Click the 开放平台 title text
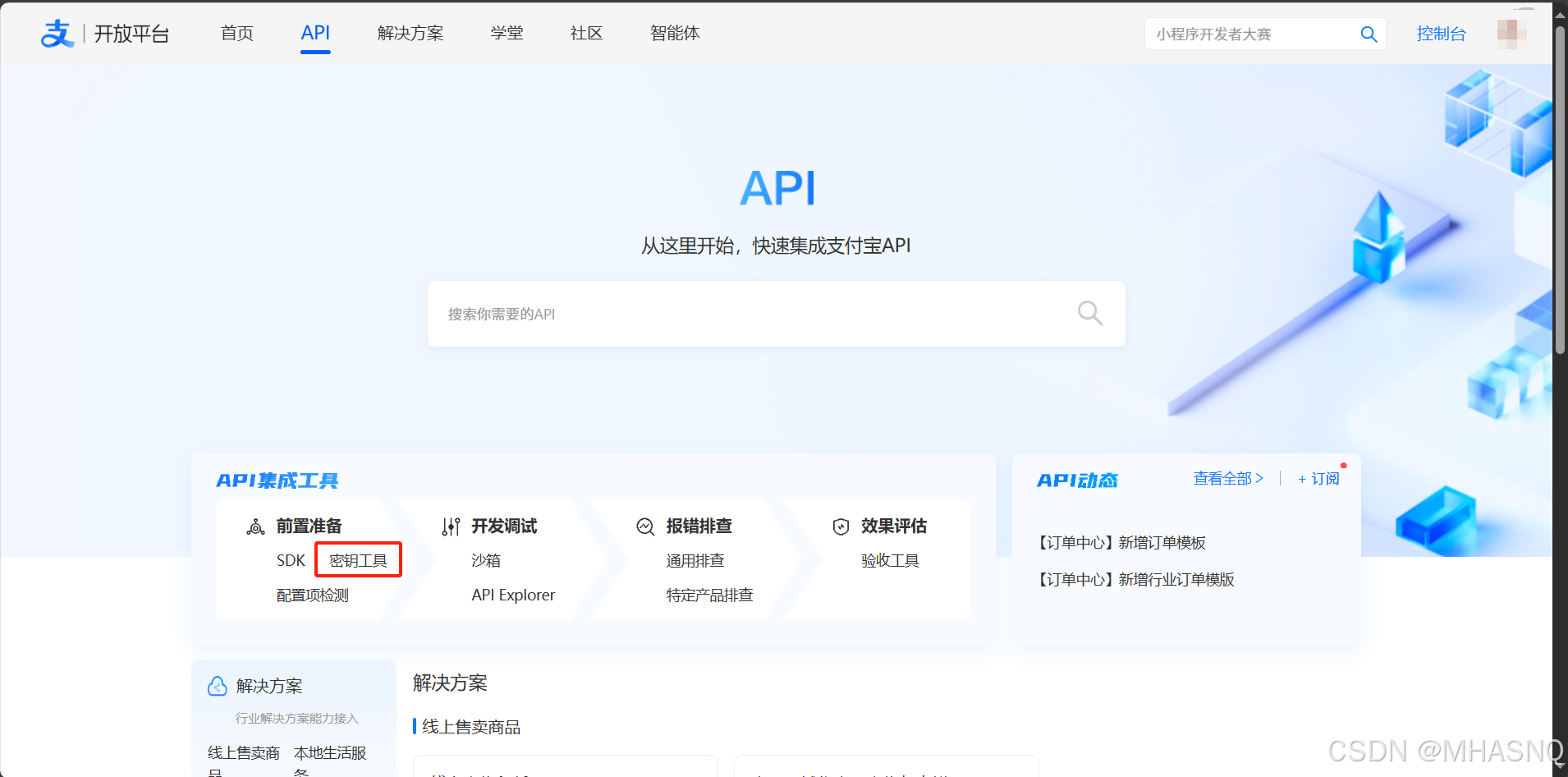The image size is (1568, 777). [x=131, y=34]
